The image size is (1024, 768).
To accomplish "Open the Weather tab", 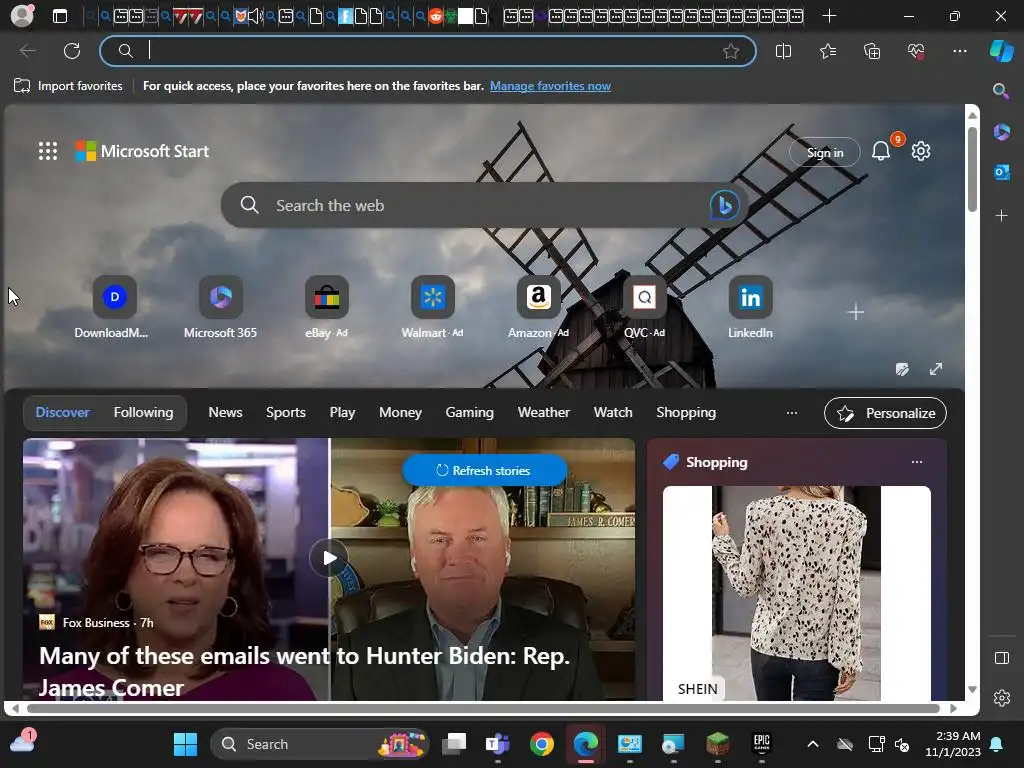I will pos(543,412).
